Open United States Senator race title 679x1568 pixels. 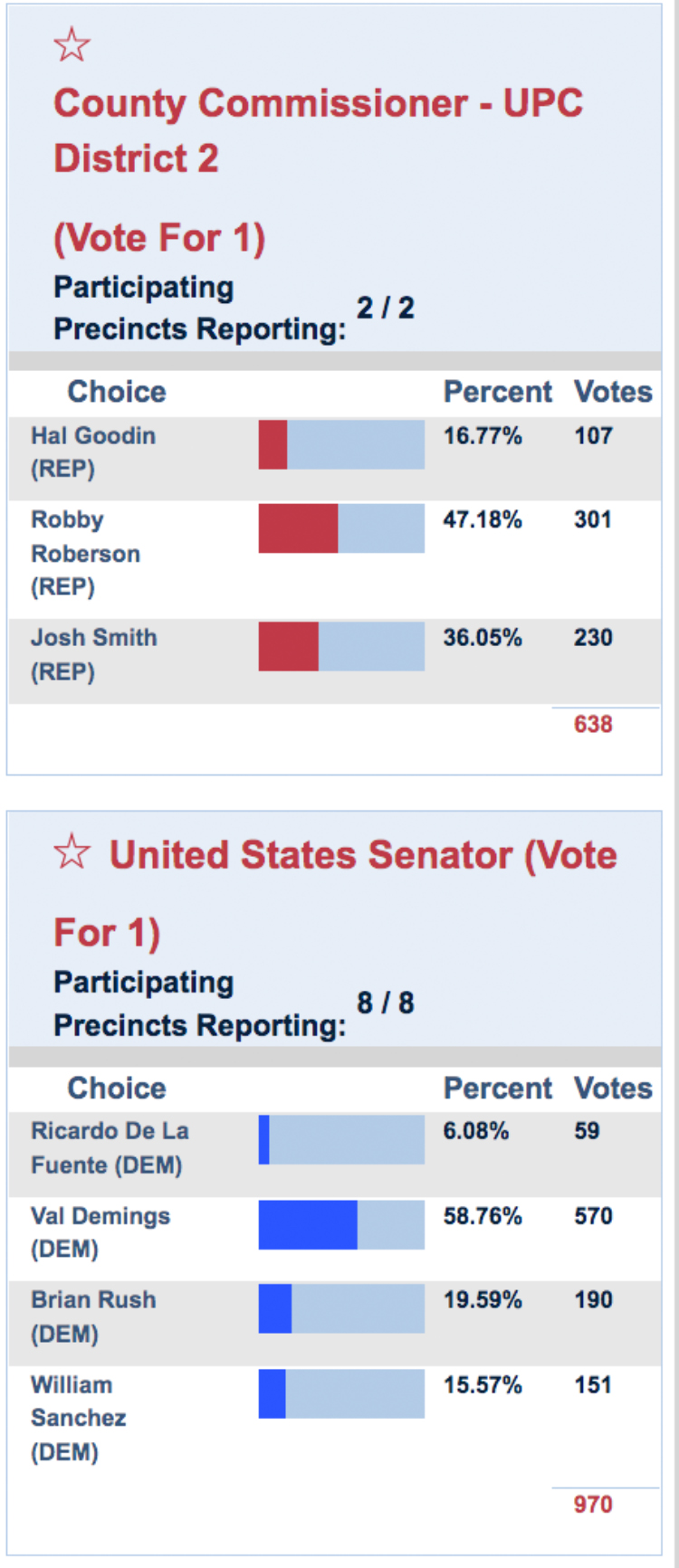tap(362, 856)
